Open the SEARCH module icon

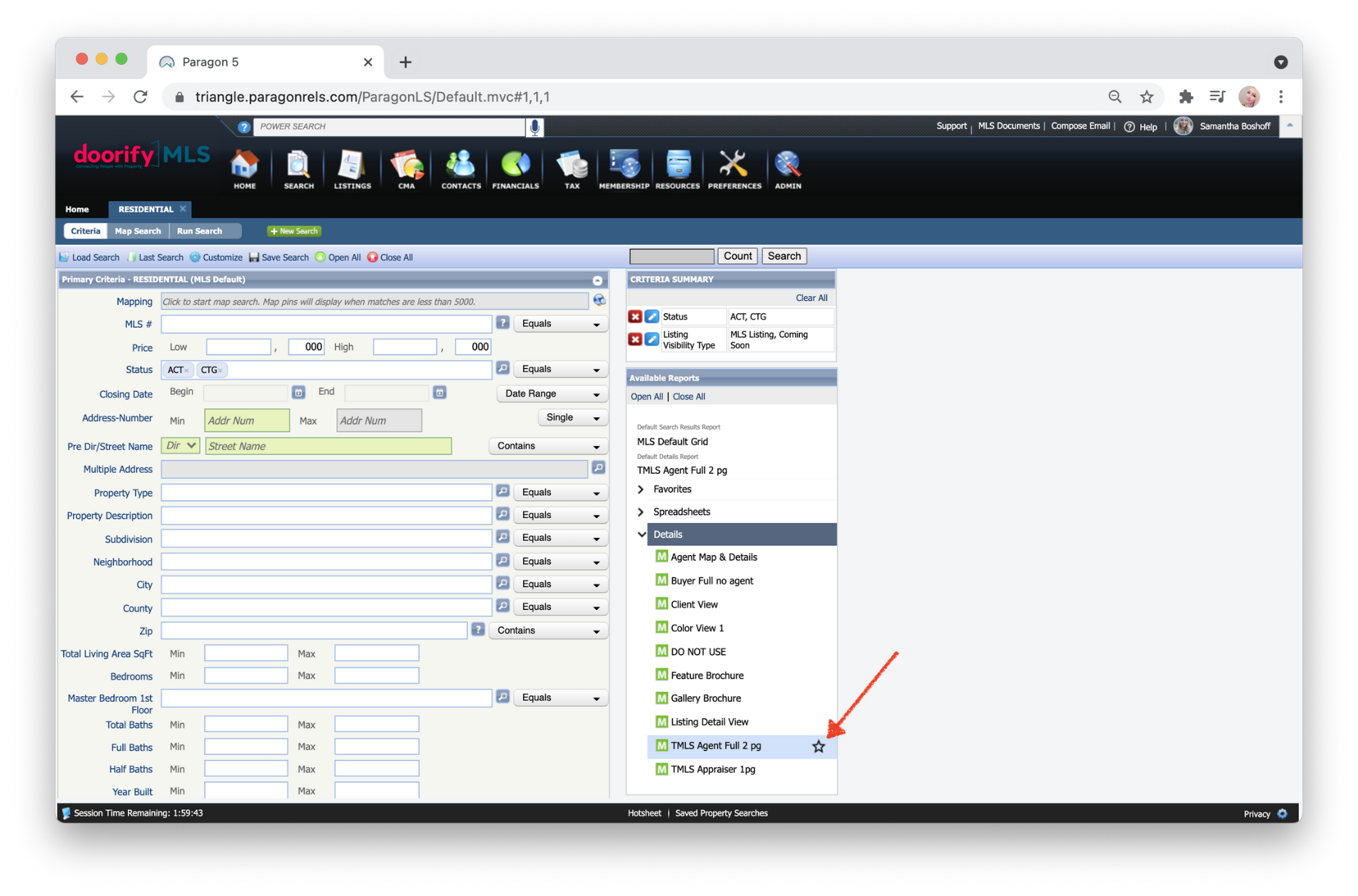click(x=298, y=169)
